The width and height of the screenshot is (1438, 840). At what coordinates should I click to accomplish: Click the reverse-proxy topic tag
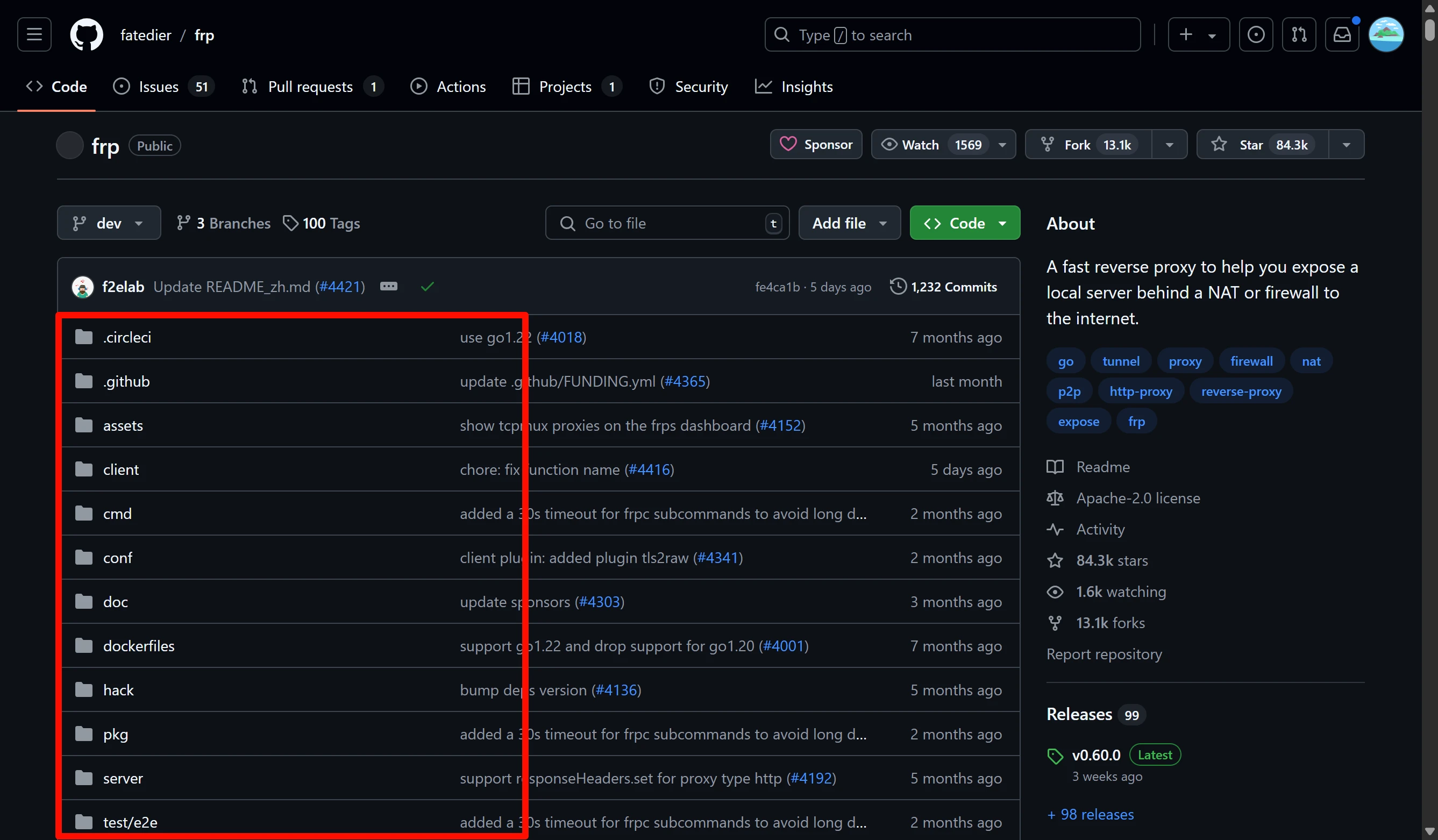pos(1241,391)
